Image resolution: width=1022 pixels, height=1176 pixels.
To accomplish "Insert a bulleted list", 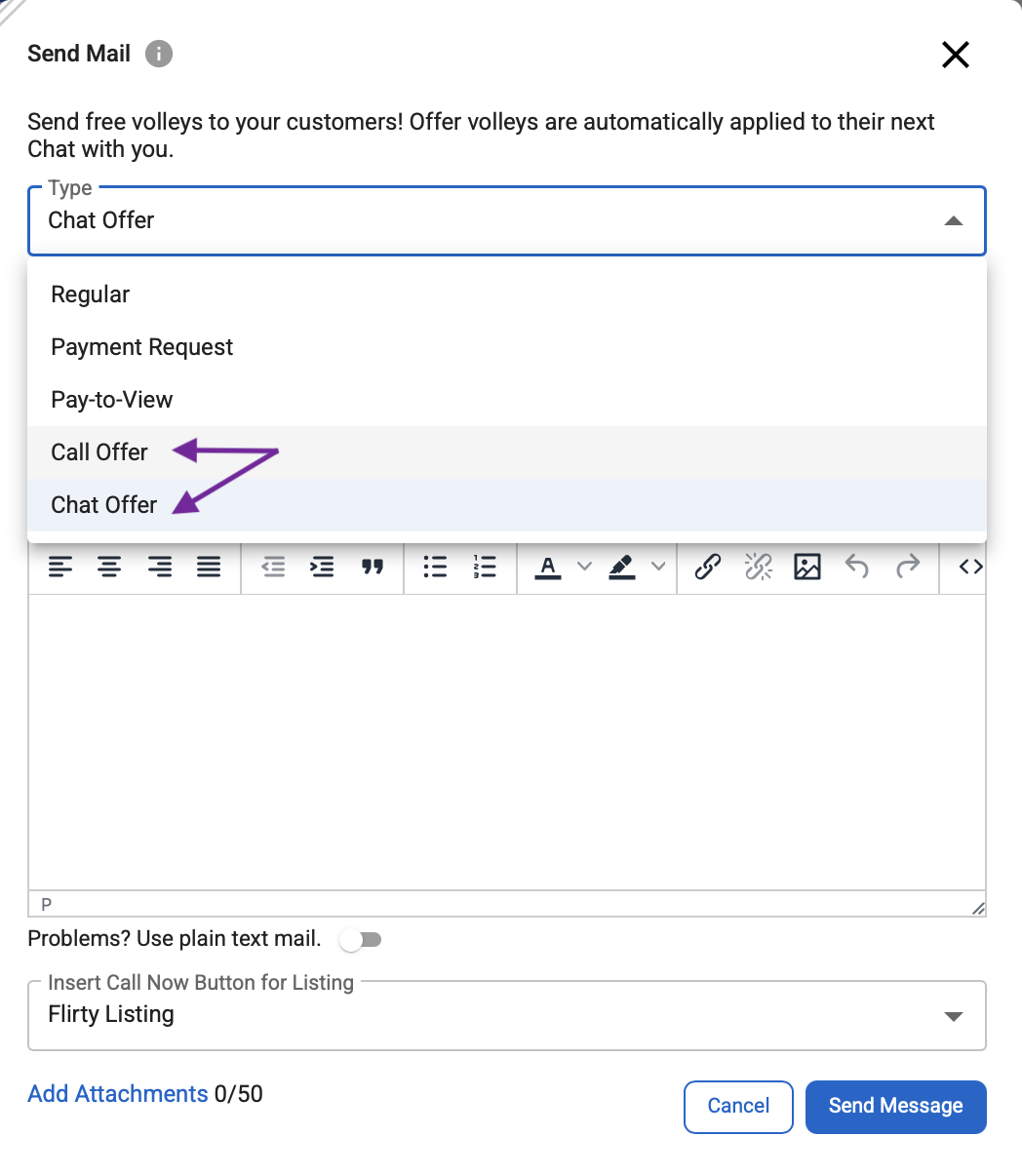I will click(x=435, y=567).
